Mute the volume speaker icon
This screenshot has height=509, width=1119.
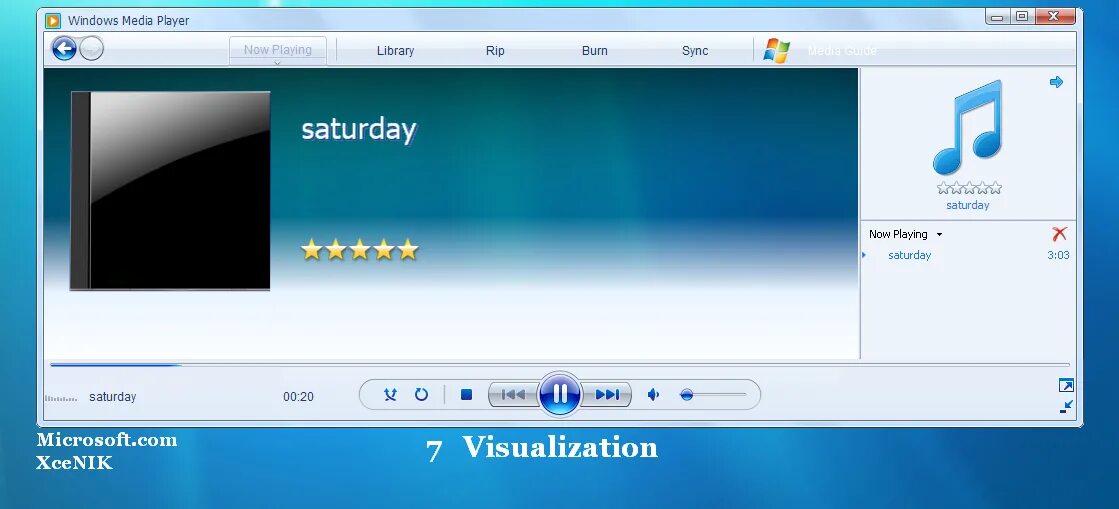653,394
